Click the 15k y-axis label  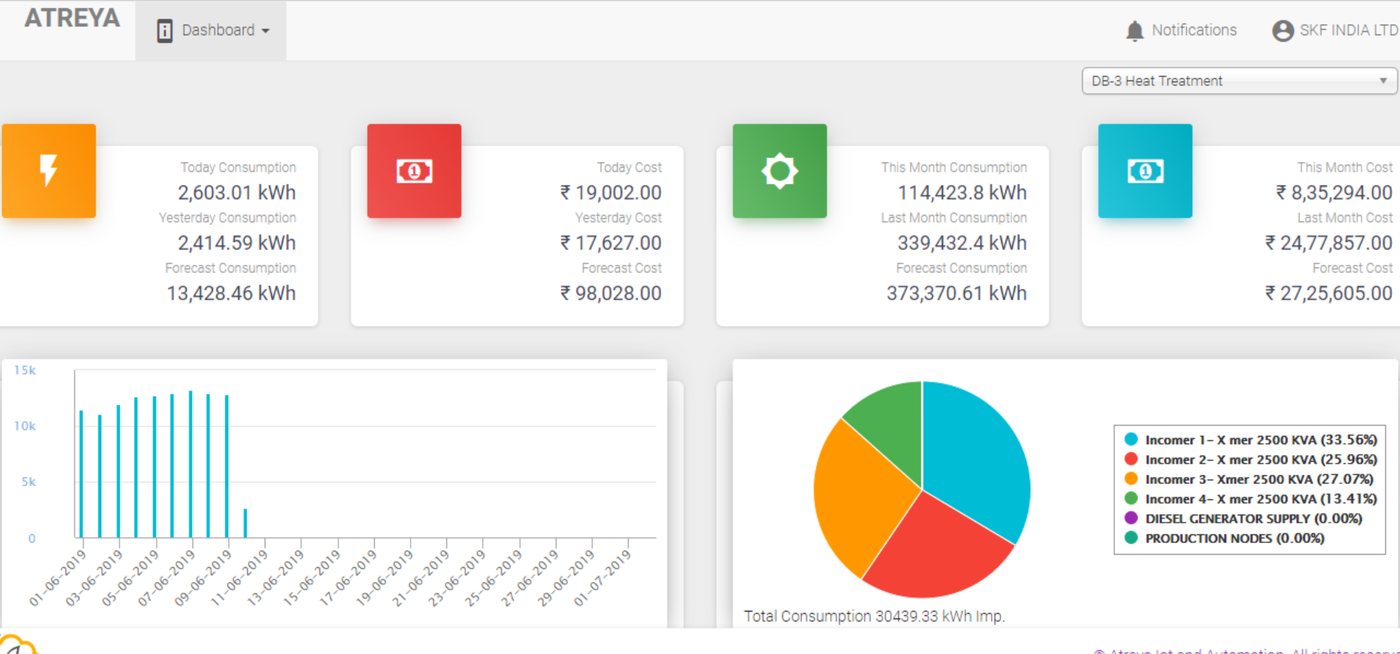point(25,370)
